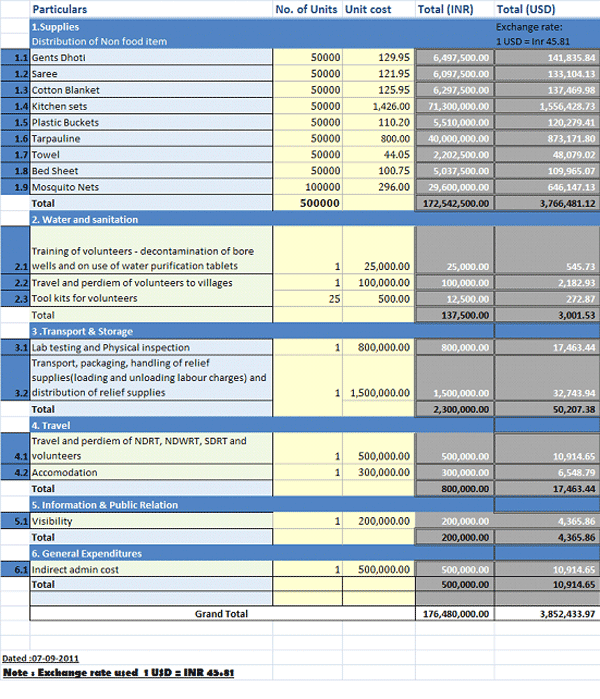Select the Particulars column header
This screenshot has width=600, height=699.
coord(151,9)
